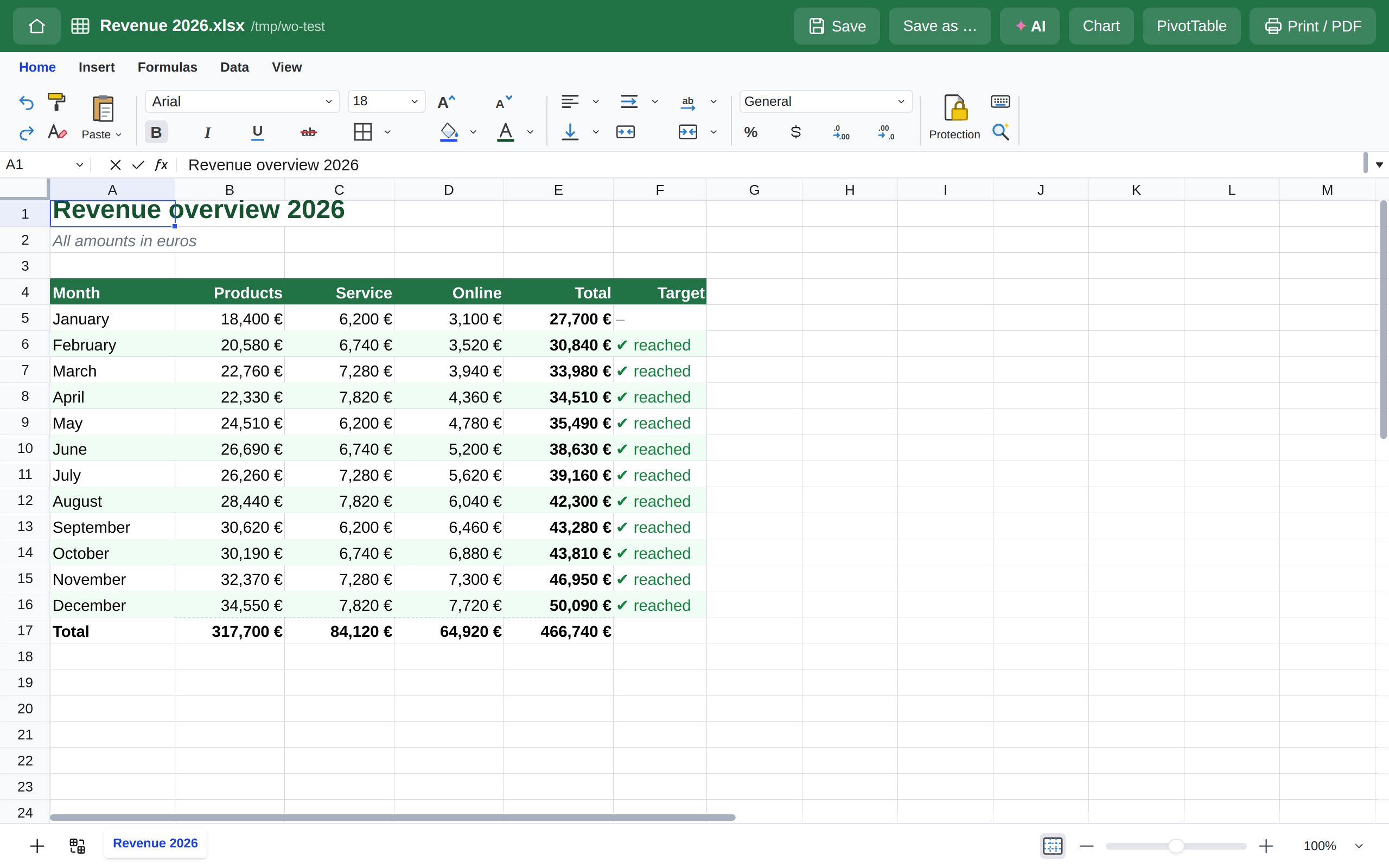Screen dimensions: 1389x868
Task: Click the Paste clipboard icon
Action: point(103,108)
